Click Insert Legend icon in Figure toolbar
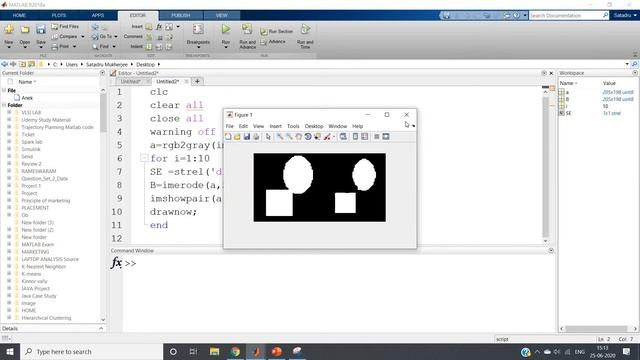 coord(364,137)
